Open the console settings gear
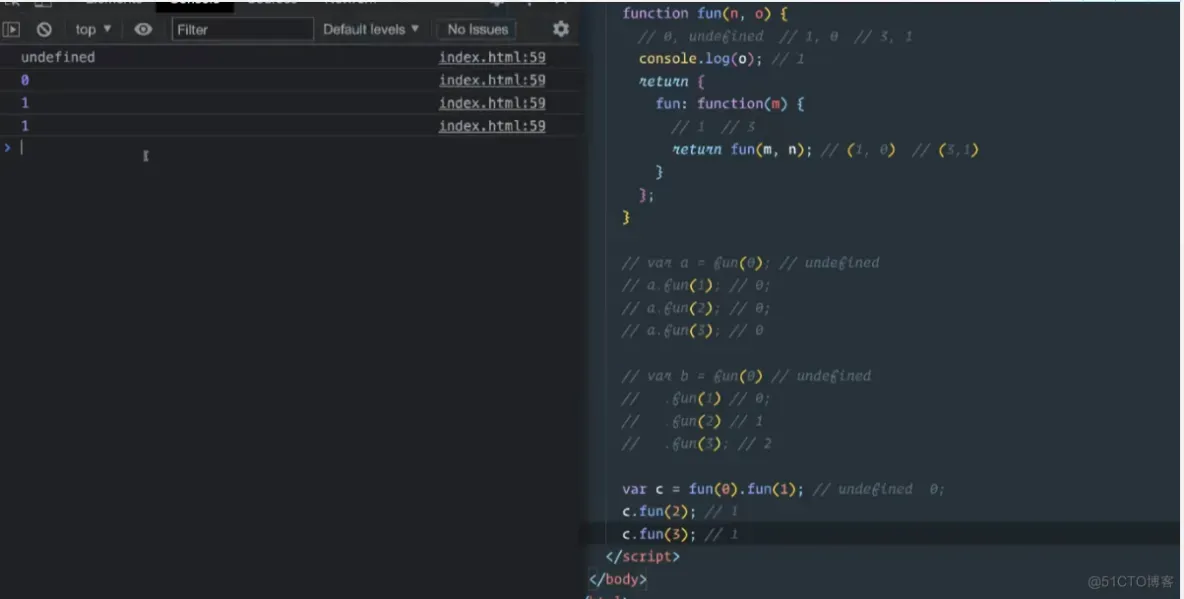Viewport: 1184px width, 599px height. click(560, 29)
